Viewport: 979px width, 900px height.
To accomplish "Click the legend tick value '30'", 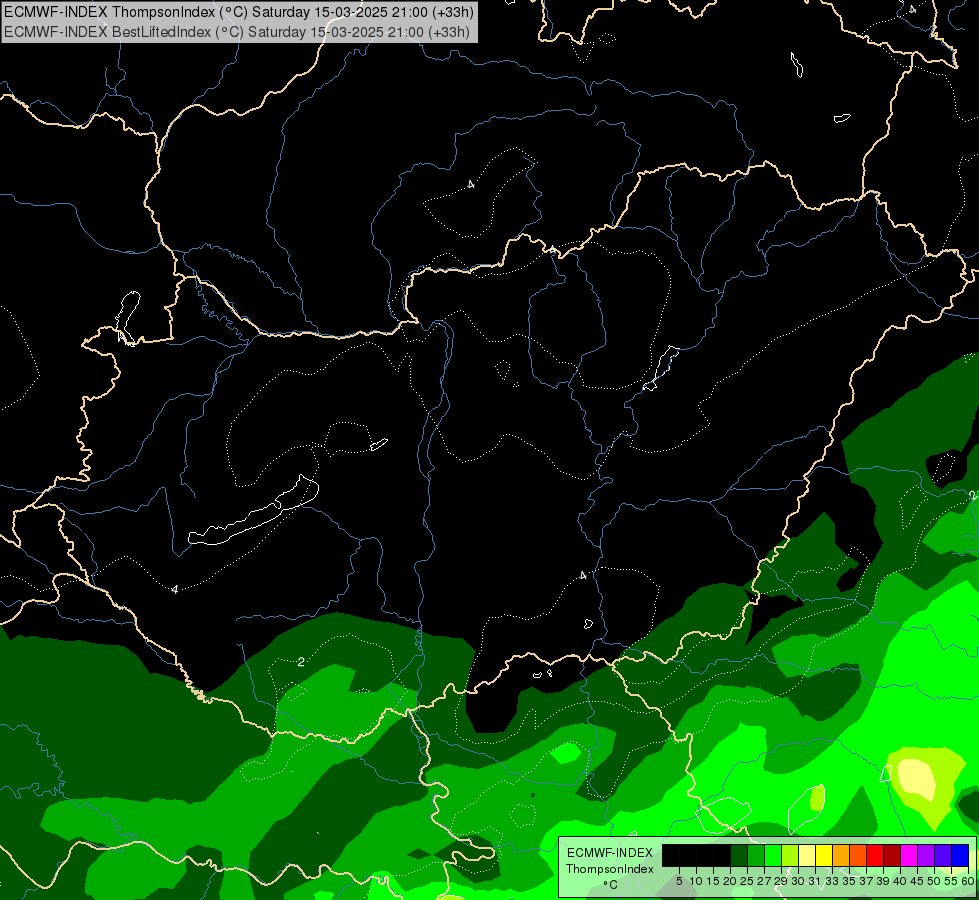I will [798, 881].
